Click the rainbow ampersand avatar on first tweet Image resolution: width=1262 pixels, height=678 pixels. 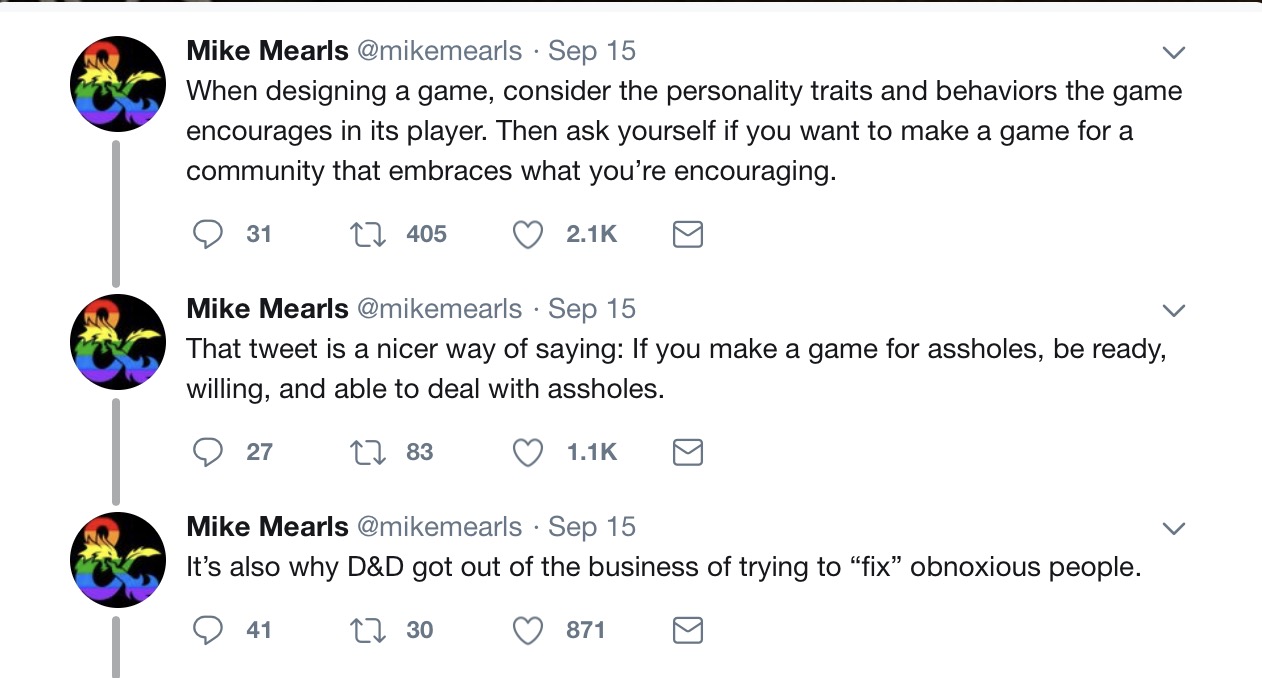click(117, 84)
